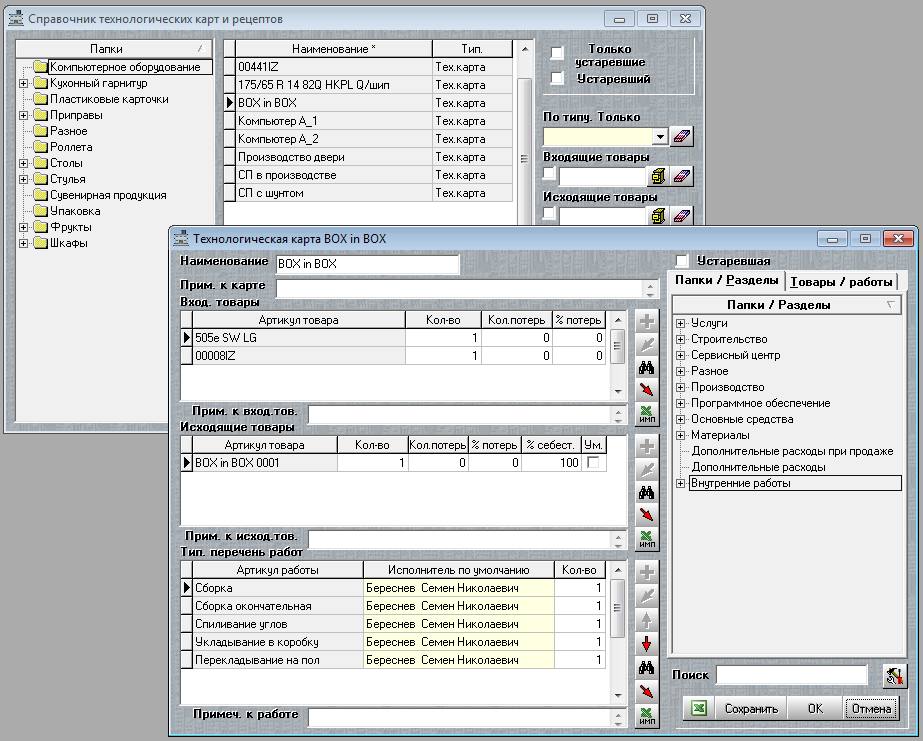923x741 pixels.
Task: Click the move-up arrow icon beside the works table
Action: (x=646, y=620)
